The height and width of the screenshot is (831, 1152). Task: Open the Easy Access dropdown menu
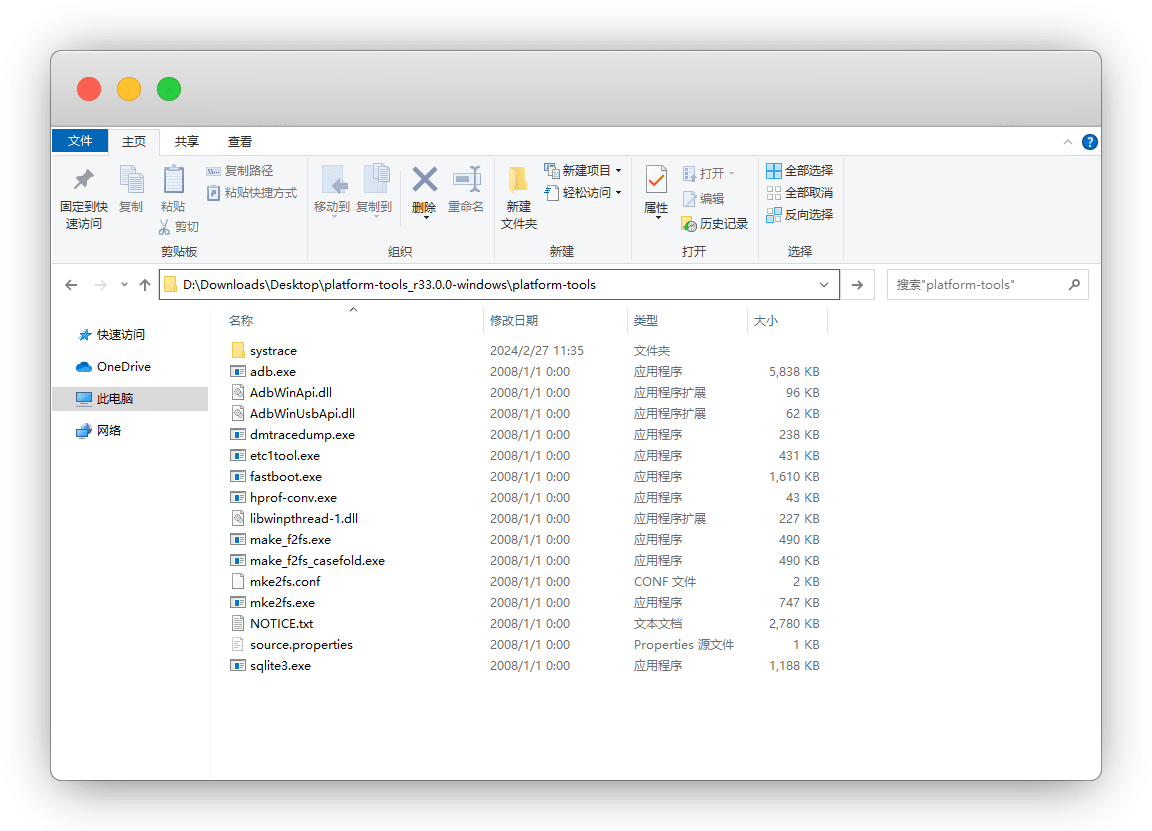(x=618, y=193)
